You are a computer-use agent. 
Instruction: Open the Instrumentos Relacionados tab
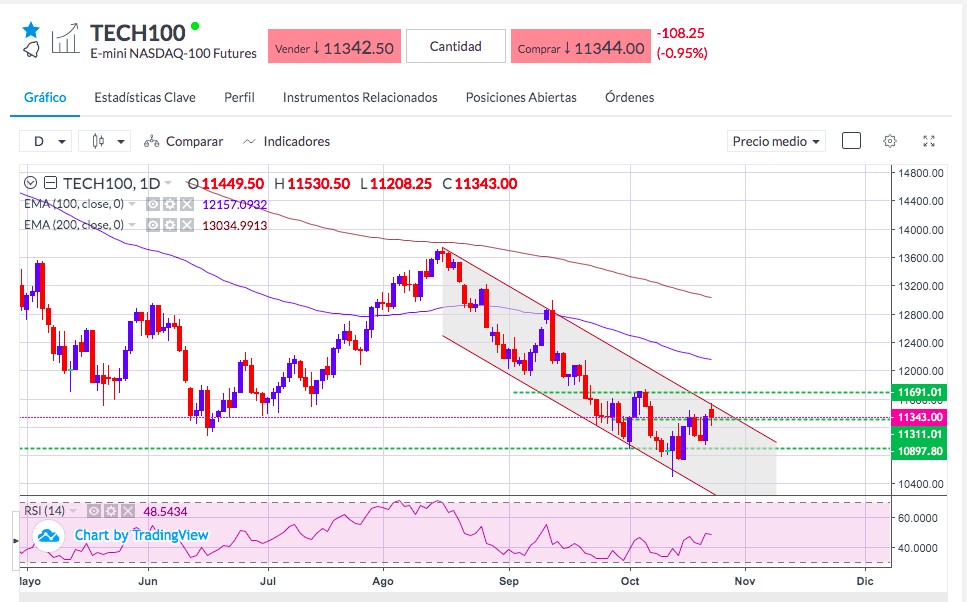(x=360, y=97)
